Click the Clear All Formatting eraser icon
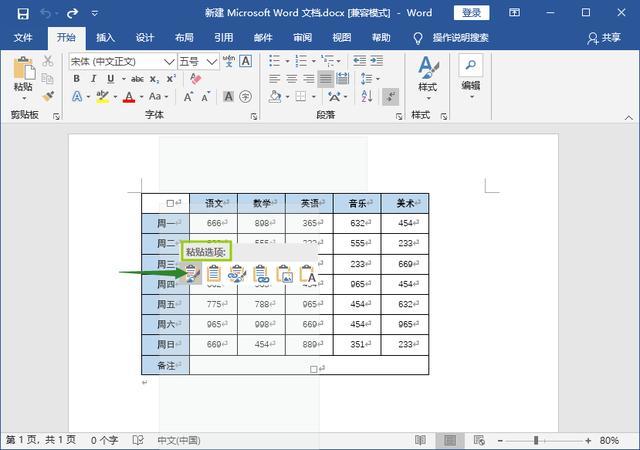The width and height of the screenshot is (640, 450). (x=196, y=78)
